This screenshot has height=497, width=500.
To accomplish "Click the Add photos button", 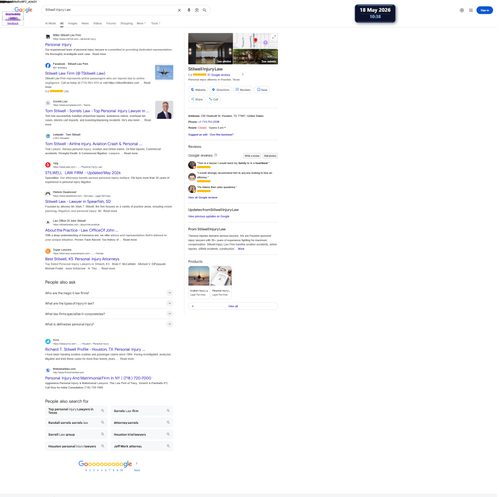I will [x=271, y=157].
